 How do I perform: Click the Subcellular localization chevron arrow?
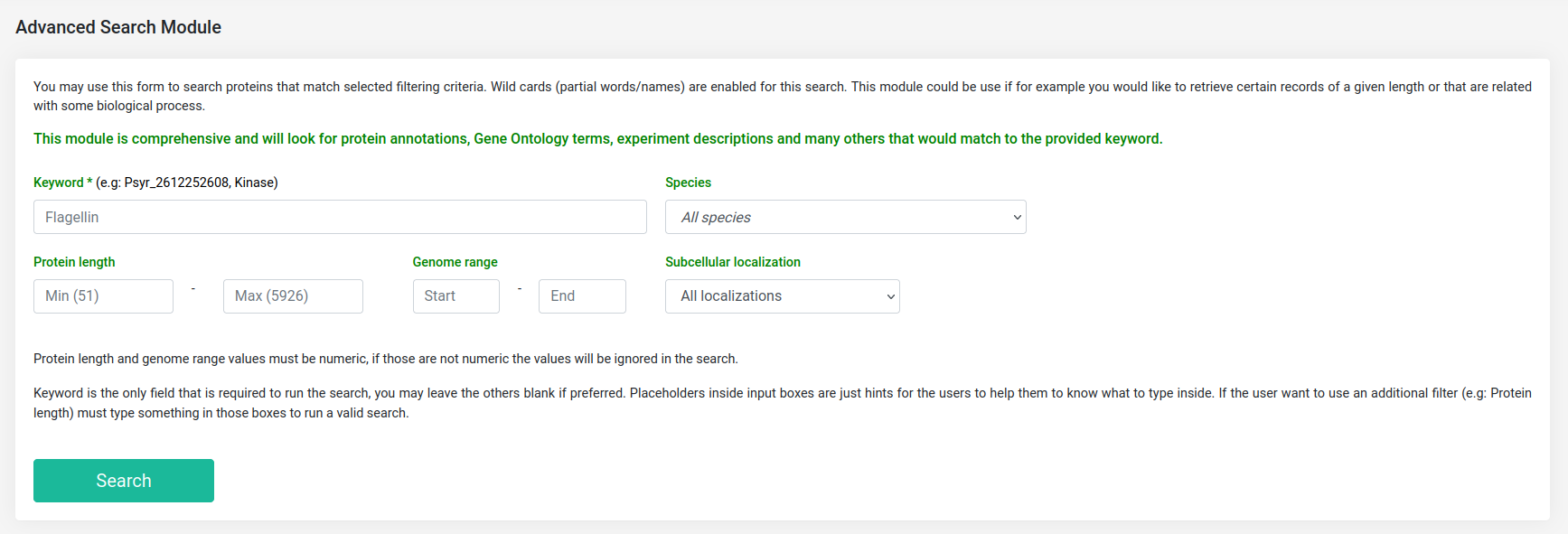click(890, 296)
